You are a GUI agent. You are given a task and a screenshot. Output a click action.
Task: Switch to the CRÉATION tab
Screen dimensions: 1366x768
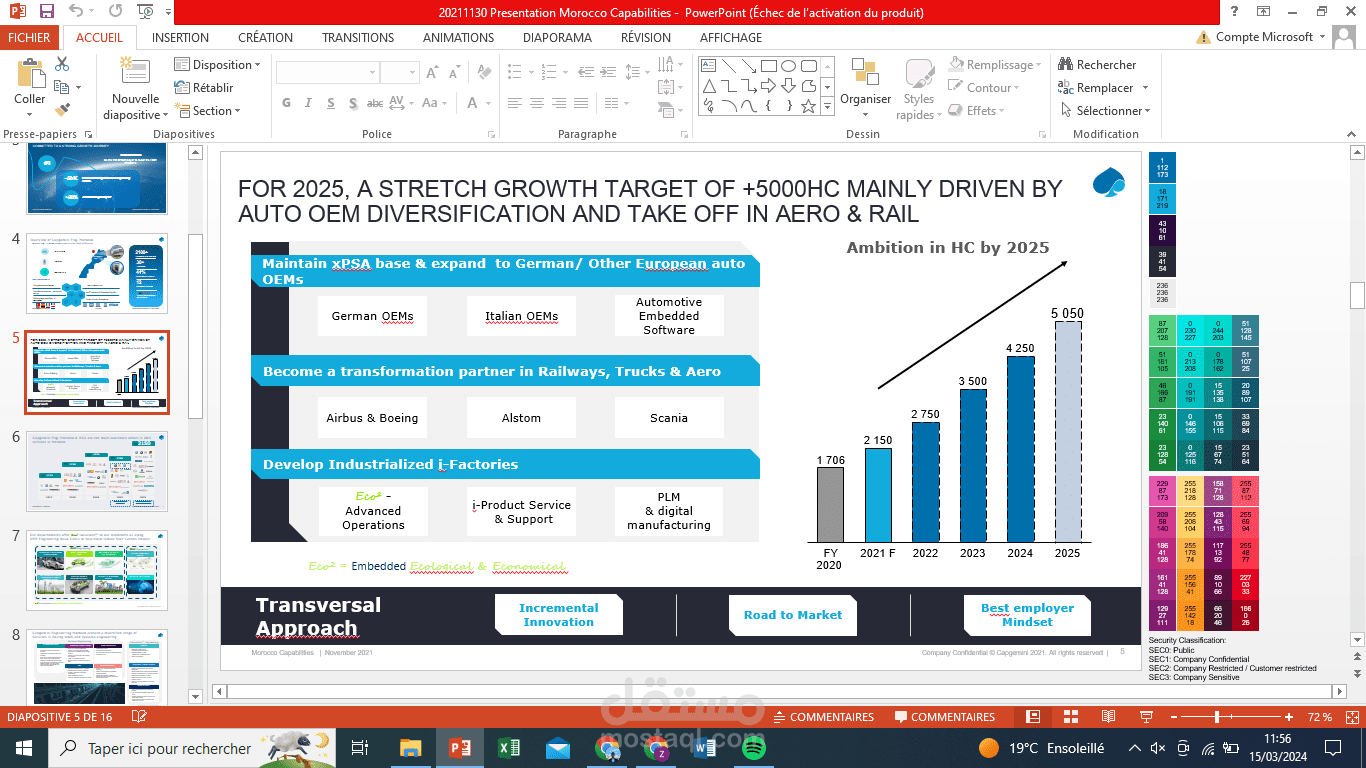point(266,37)
